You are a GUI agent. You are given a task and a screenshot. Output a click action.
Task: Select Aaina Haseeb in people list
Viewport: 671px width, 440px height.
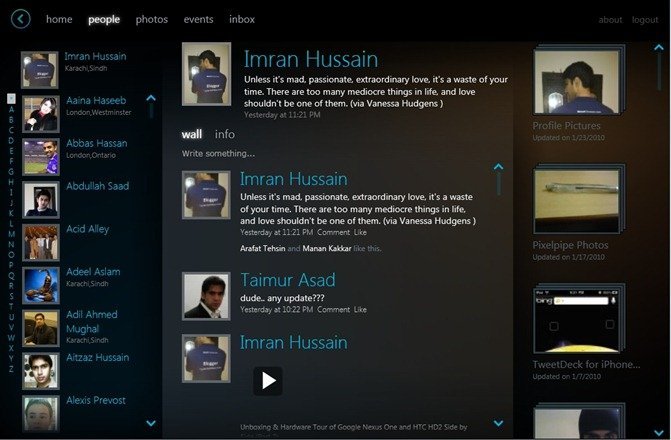click(x=96, y=101)
